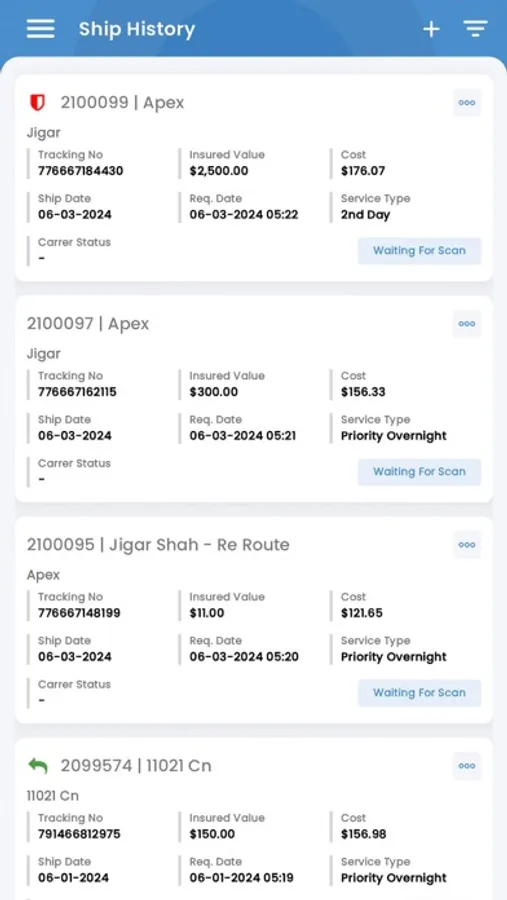Select tracking number 776667184430
The image size is (507, 900).
pos(80,171)
